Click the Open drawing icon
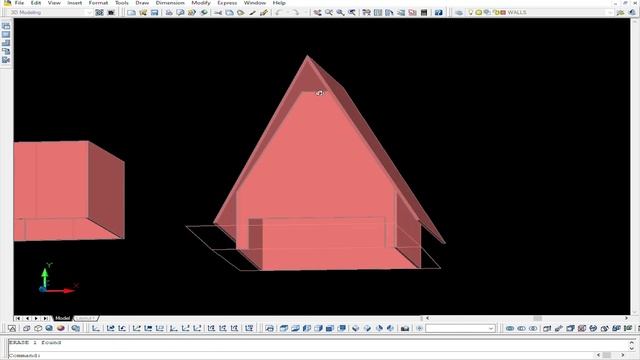Viewport: 640px width, 360px height. [x=143, y=13]
